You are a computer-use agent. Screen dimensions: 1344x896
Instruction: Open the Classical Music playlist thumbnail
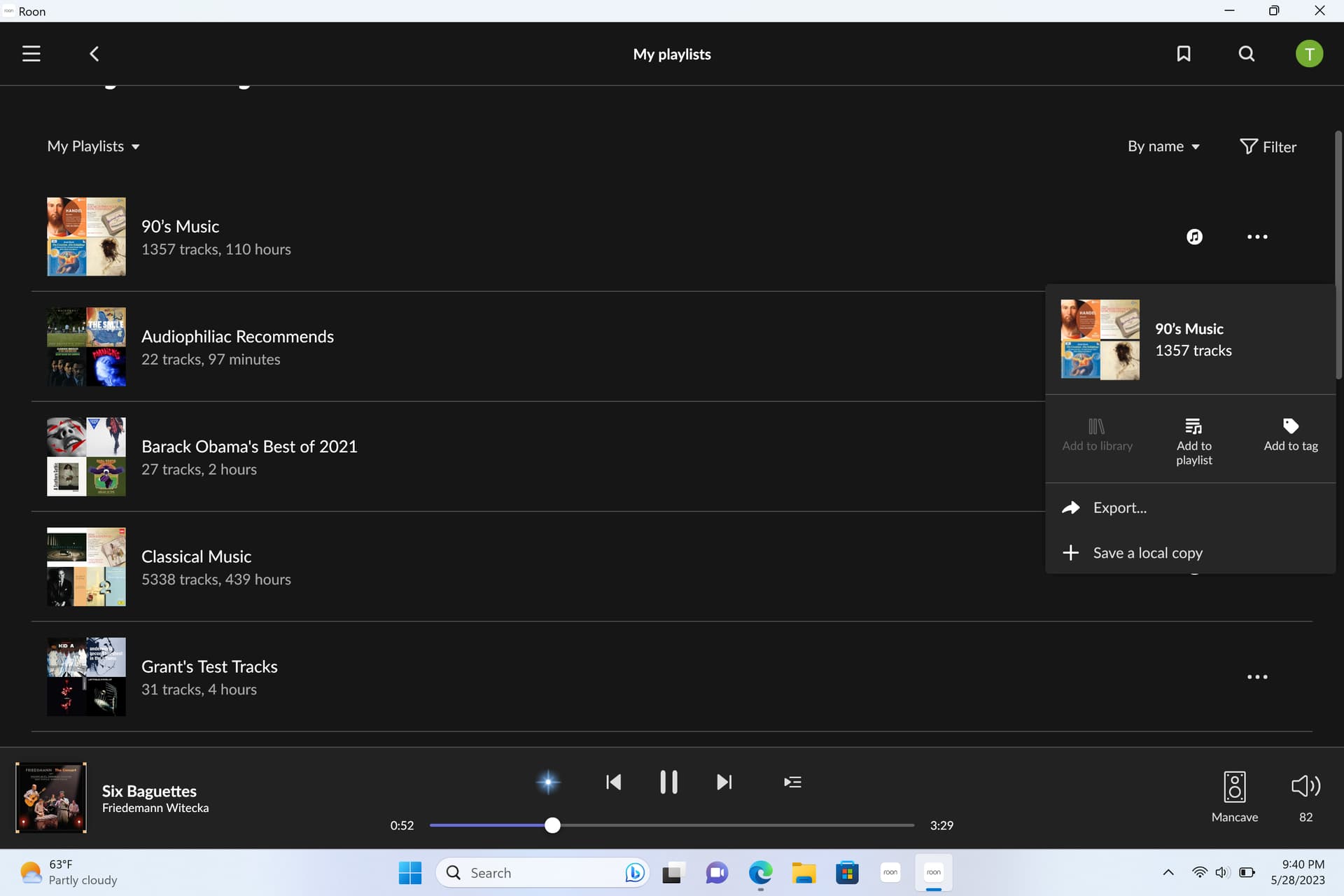coord(86,567)
